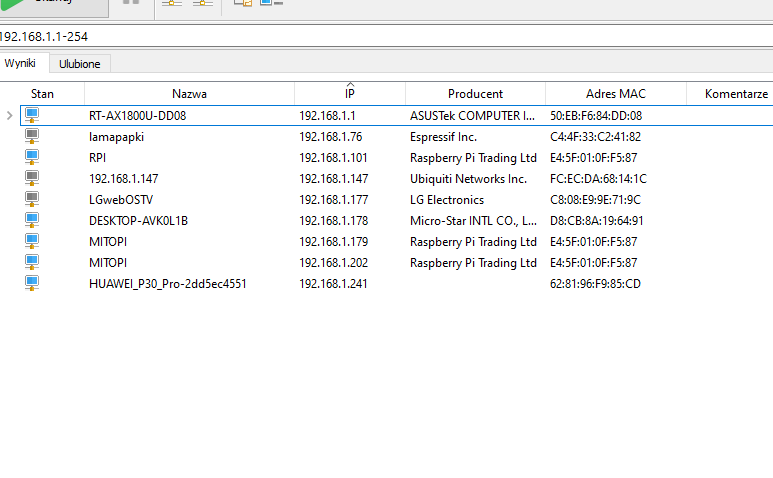Image resolution: width=773 pixels, height=478 pixels.
Task: Click the Ubiquiti Networks Inc. cell
Action: tap(468, 179)
